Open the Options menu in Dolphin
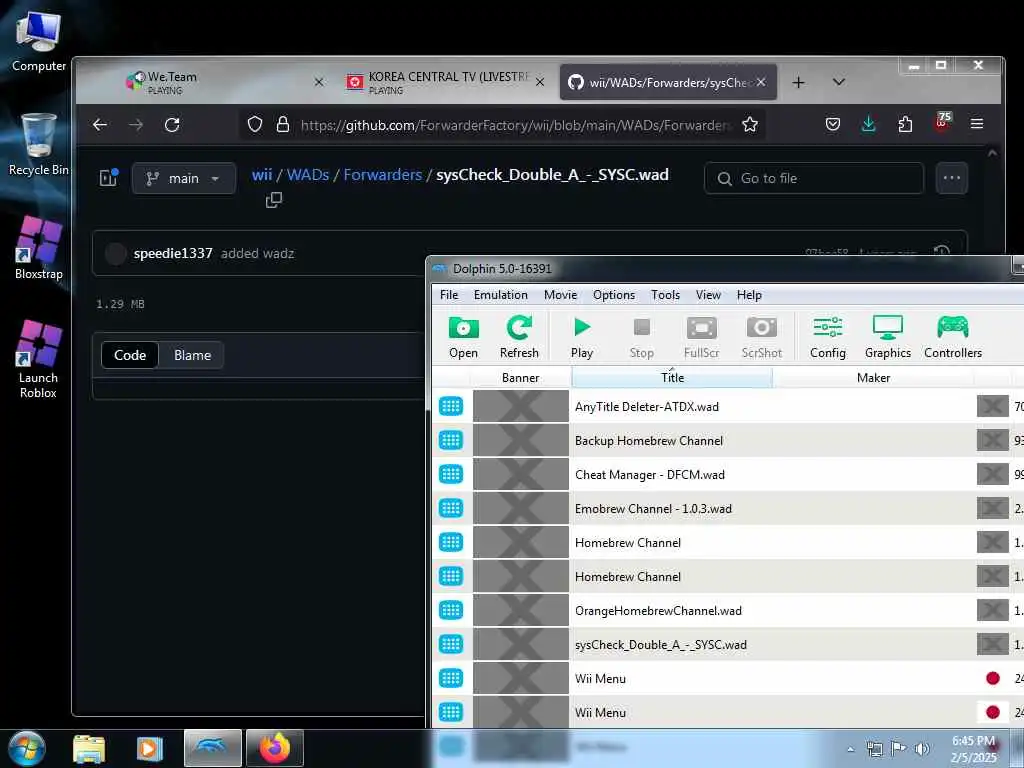The height and width of the screenshot is (768, 1024). pyautogui.click(x=613, y=295)
